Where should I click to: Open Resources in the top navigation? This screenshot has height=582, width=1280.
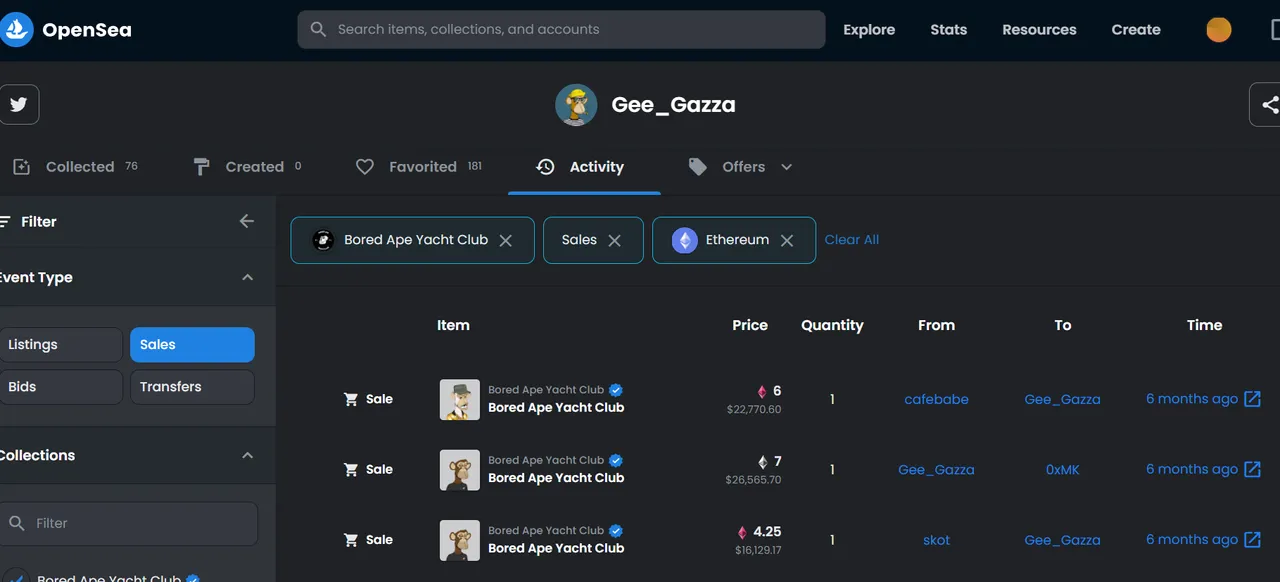point(1039,30)
